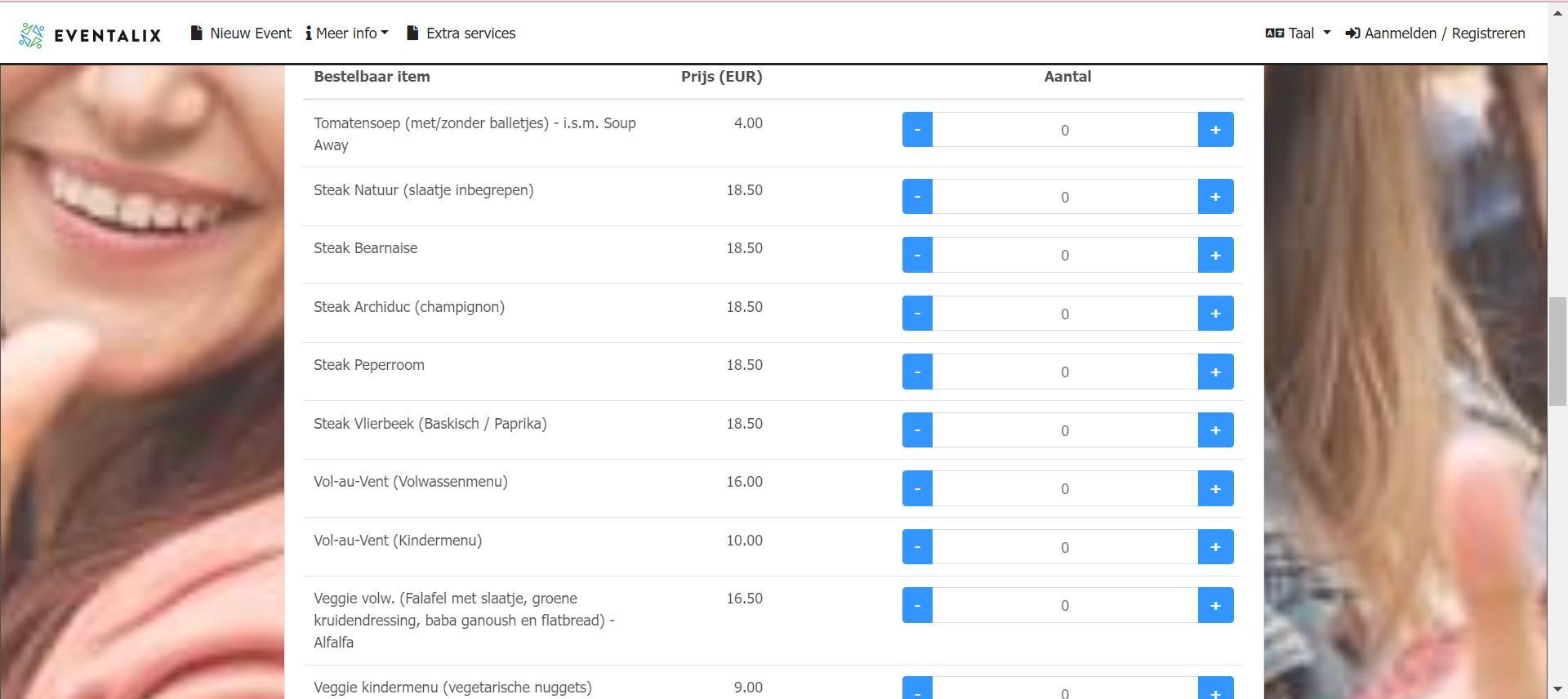The image size is (1568, 699).
Task: Increase Veggie volw. Falafel quantity
Action: tap(1215, 605)
